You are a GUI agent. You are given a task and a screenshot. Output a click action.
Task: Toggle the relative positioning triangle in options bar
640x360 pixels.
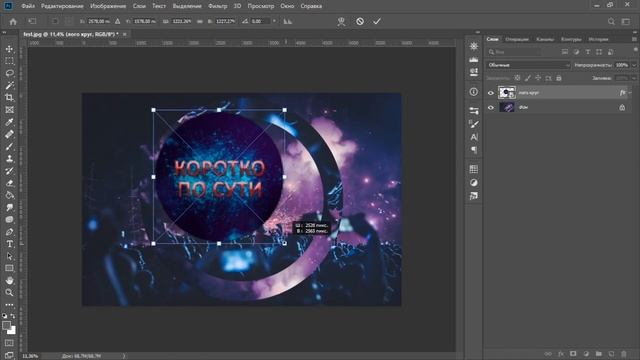point(118,21)
